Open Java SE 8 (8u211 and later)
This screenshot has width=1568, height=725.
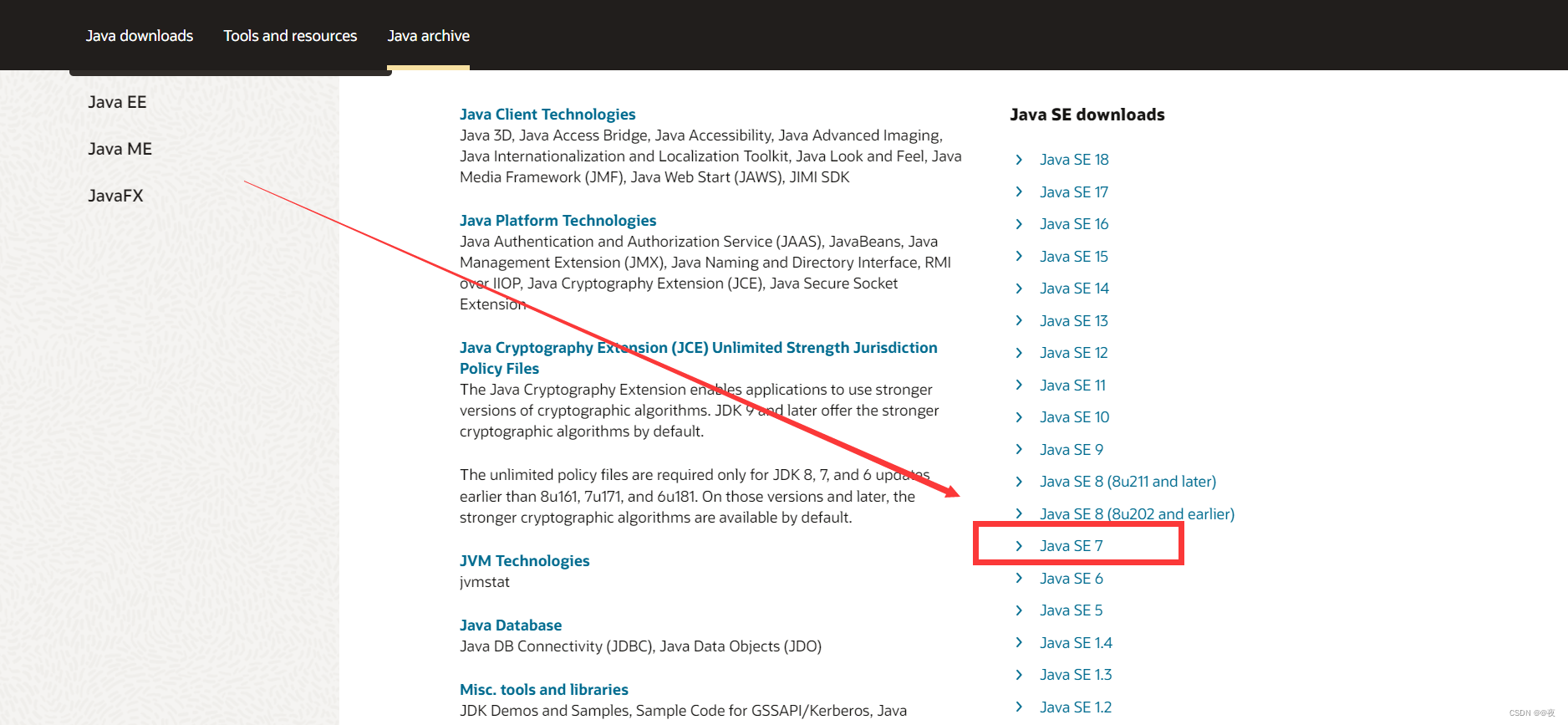(1128, 482)
